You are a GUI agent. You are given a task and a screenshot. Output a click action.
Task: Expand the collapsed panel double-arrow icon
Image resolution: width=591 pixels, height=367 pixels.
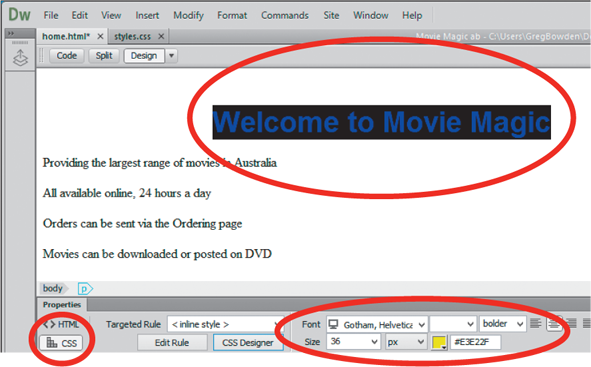11,34
